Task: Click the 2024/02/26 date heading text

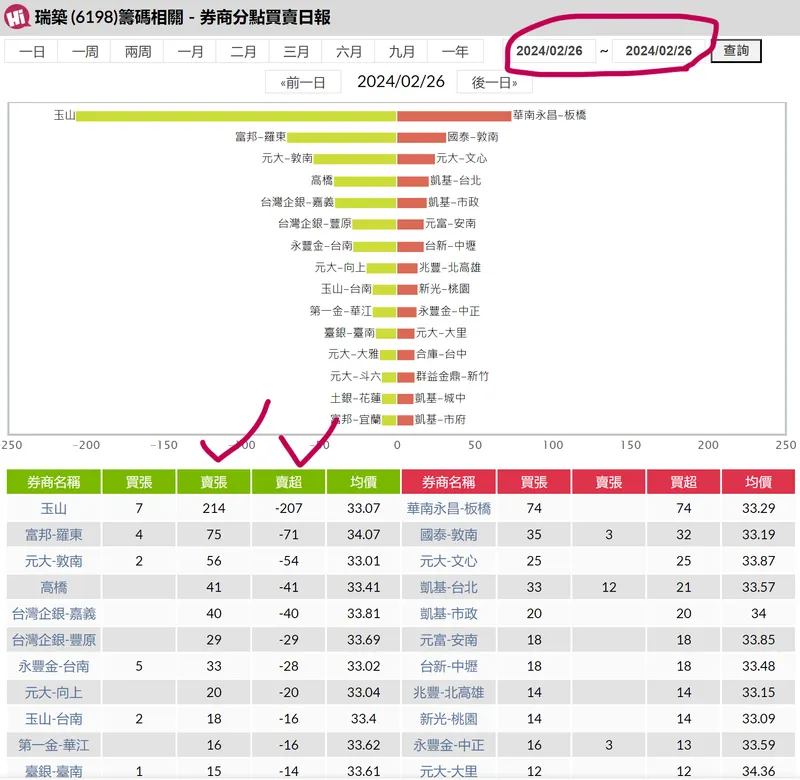Action: [x=401, y=82]
